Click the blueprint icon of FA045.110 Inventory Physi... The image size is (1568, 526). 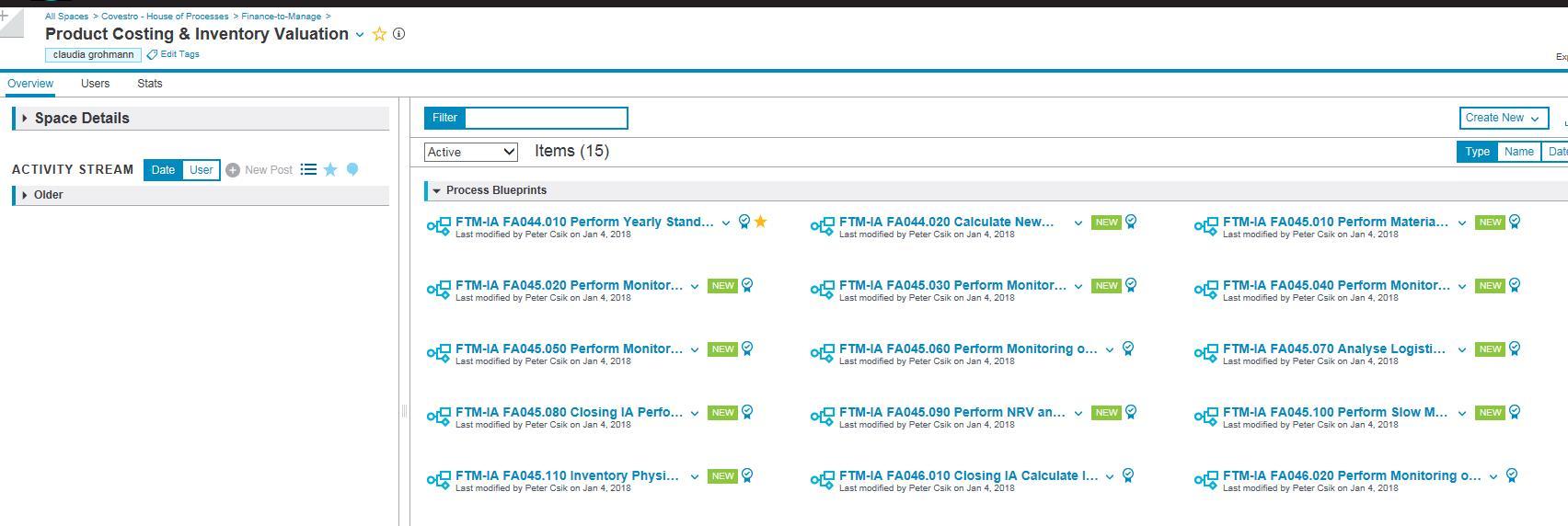(439, 479)
